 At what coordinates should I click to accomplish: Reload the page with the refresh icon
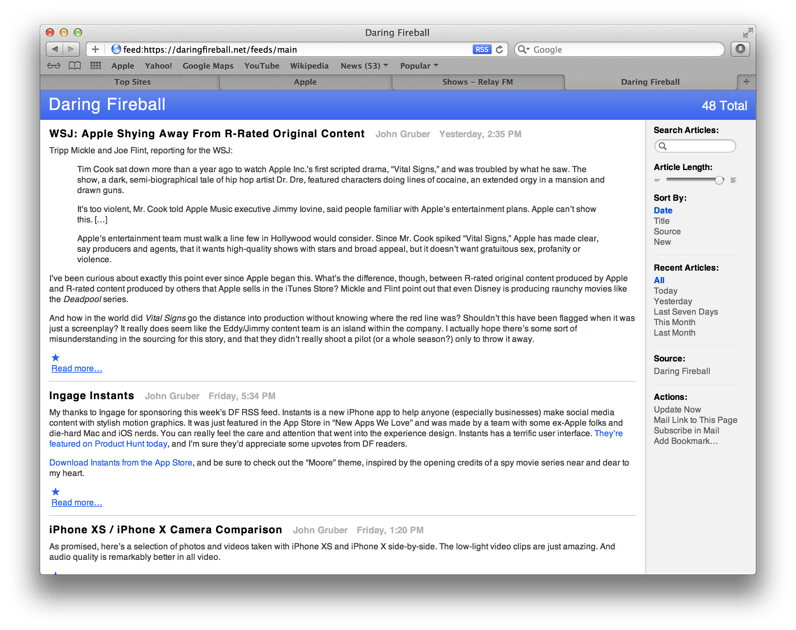tap(500, 49)
